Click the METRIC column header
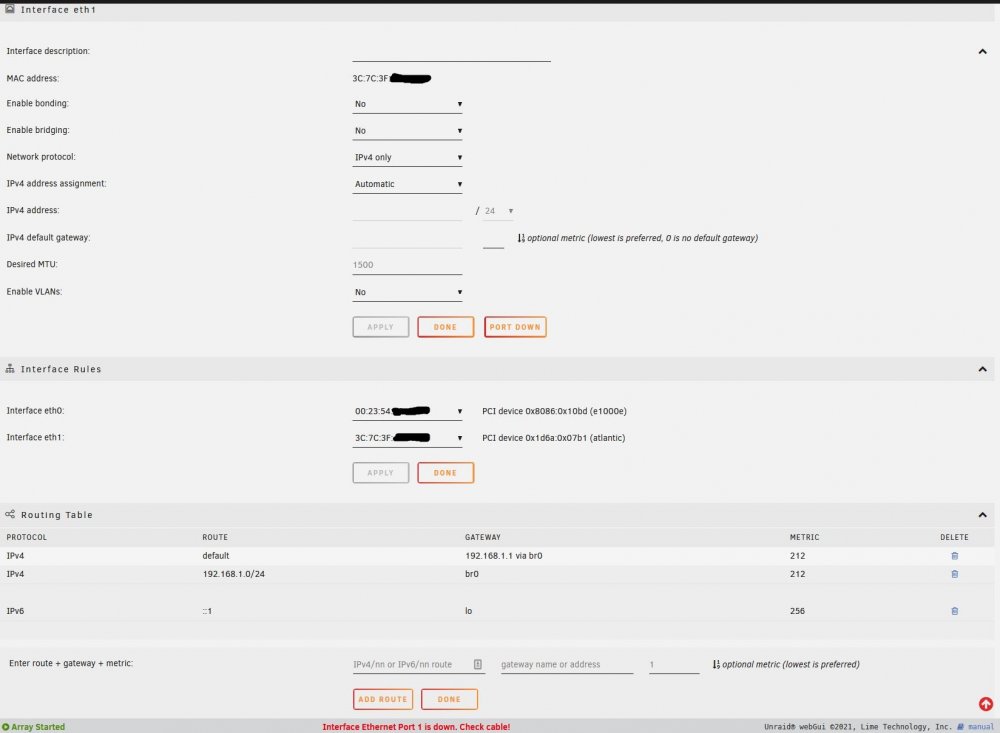Screen dimensions: 1000x733 804,537
